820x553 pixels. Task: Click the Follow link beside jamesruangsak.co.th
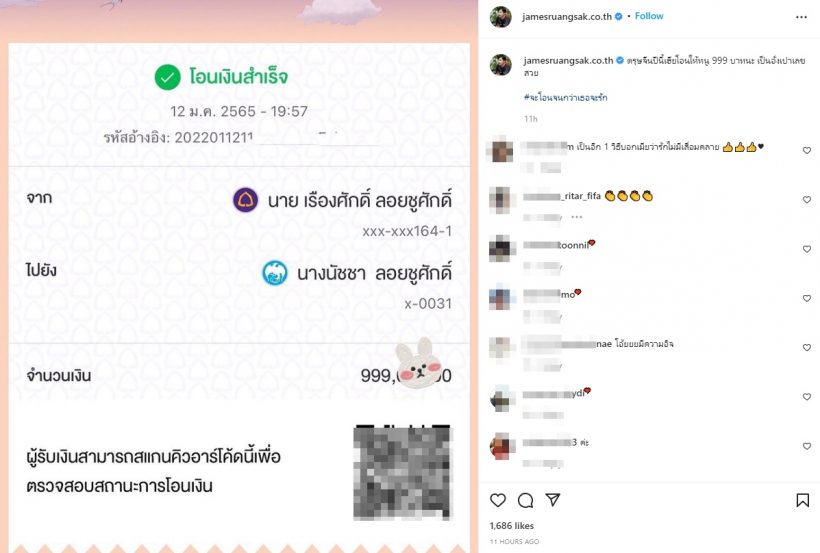[x=649, y=16]
